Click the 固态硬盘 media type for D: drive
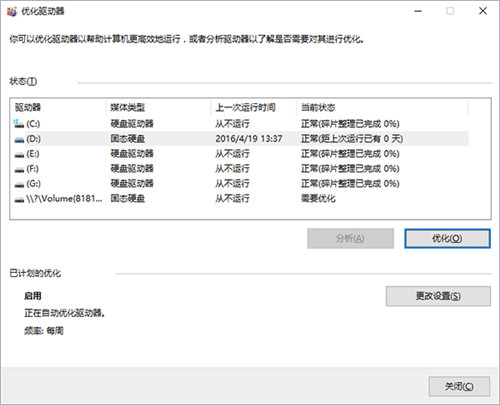This screenshot has width=500, height=405. pos(128,139)
